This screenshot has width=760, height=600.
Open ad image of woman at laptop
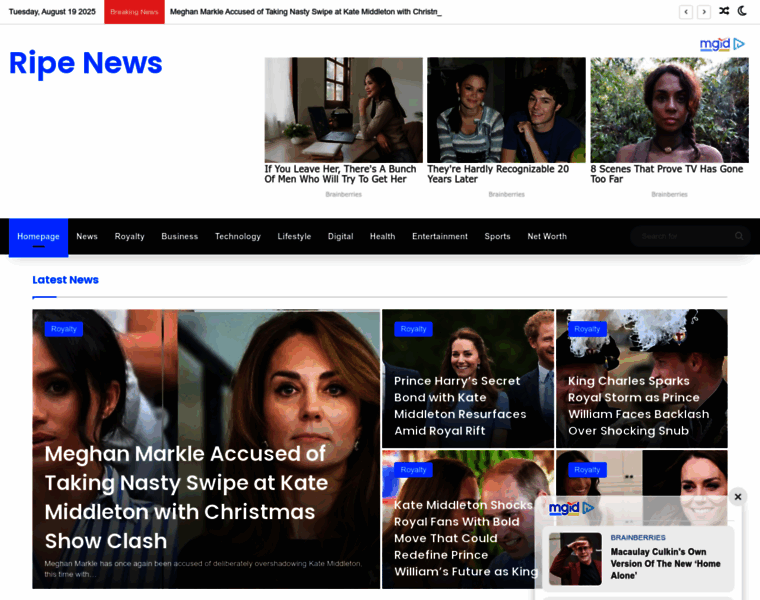343,110
